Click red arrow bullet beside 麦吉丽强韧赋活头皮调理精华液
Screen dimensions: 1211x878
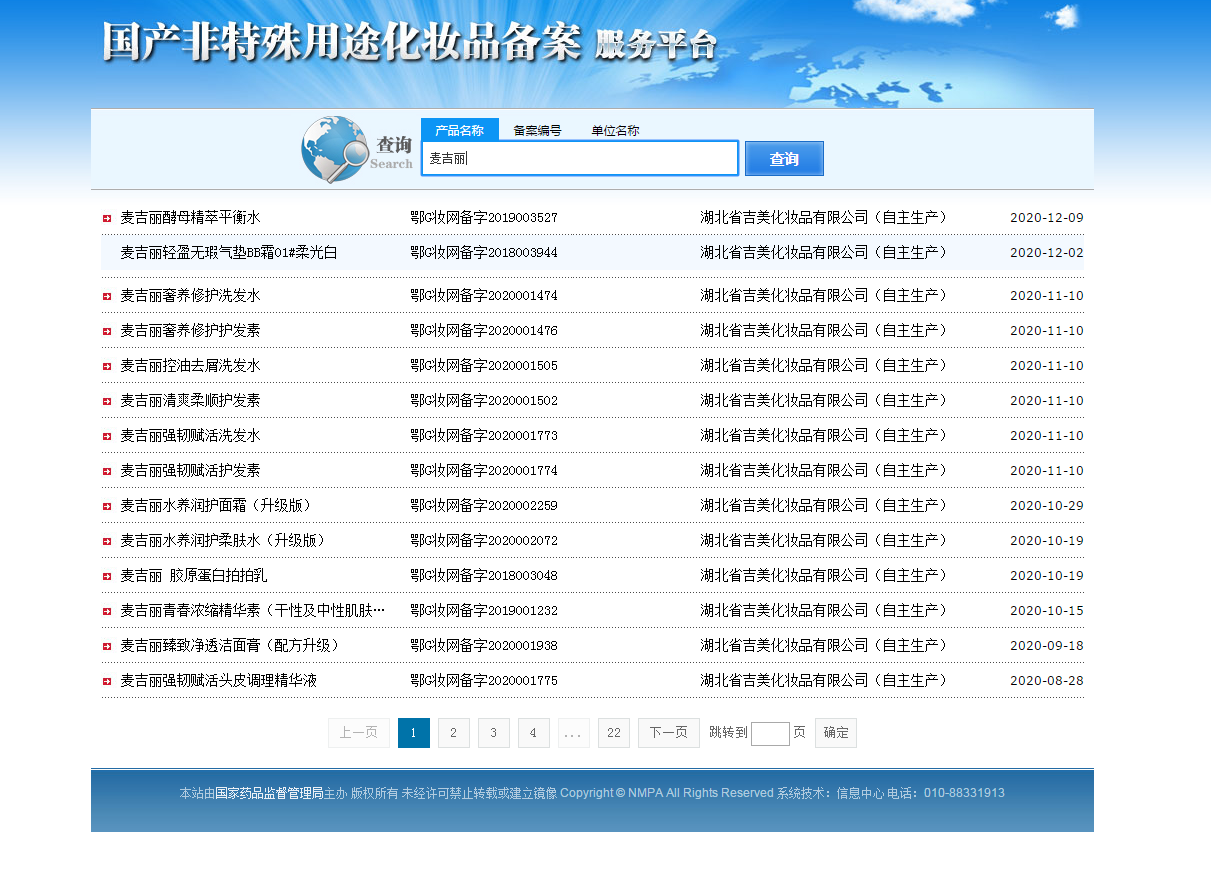point(107,681)
